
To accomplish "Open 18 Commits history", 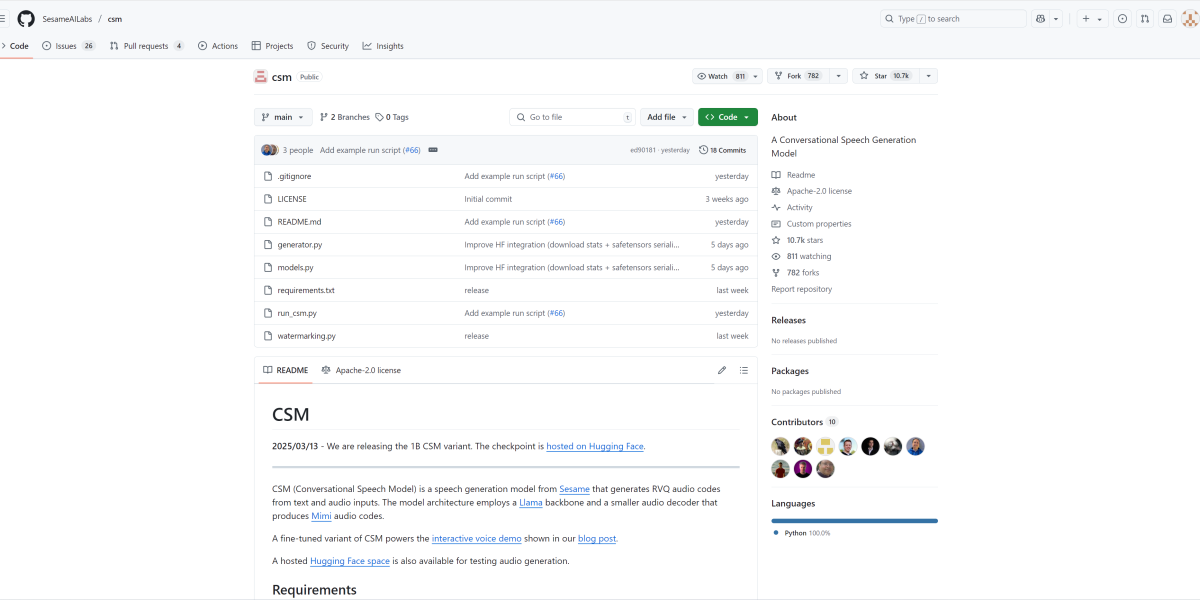I will point(722,150).
